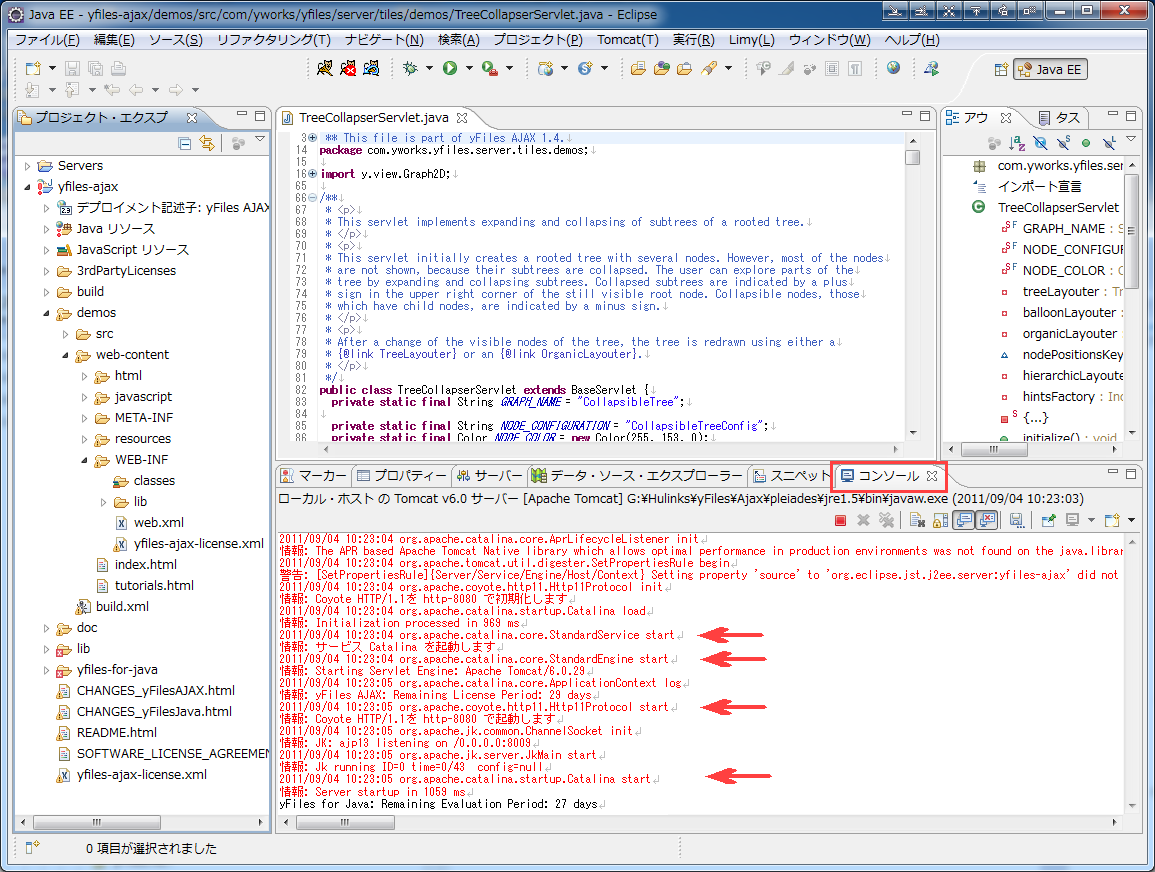
Task: Click the green Run button in main toolbar
Action: coord(450,68)
